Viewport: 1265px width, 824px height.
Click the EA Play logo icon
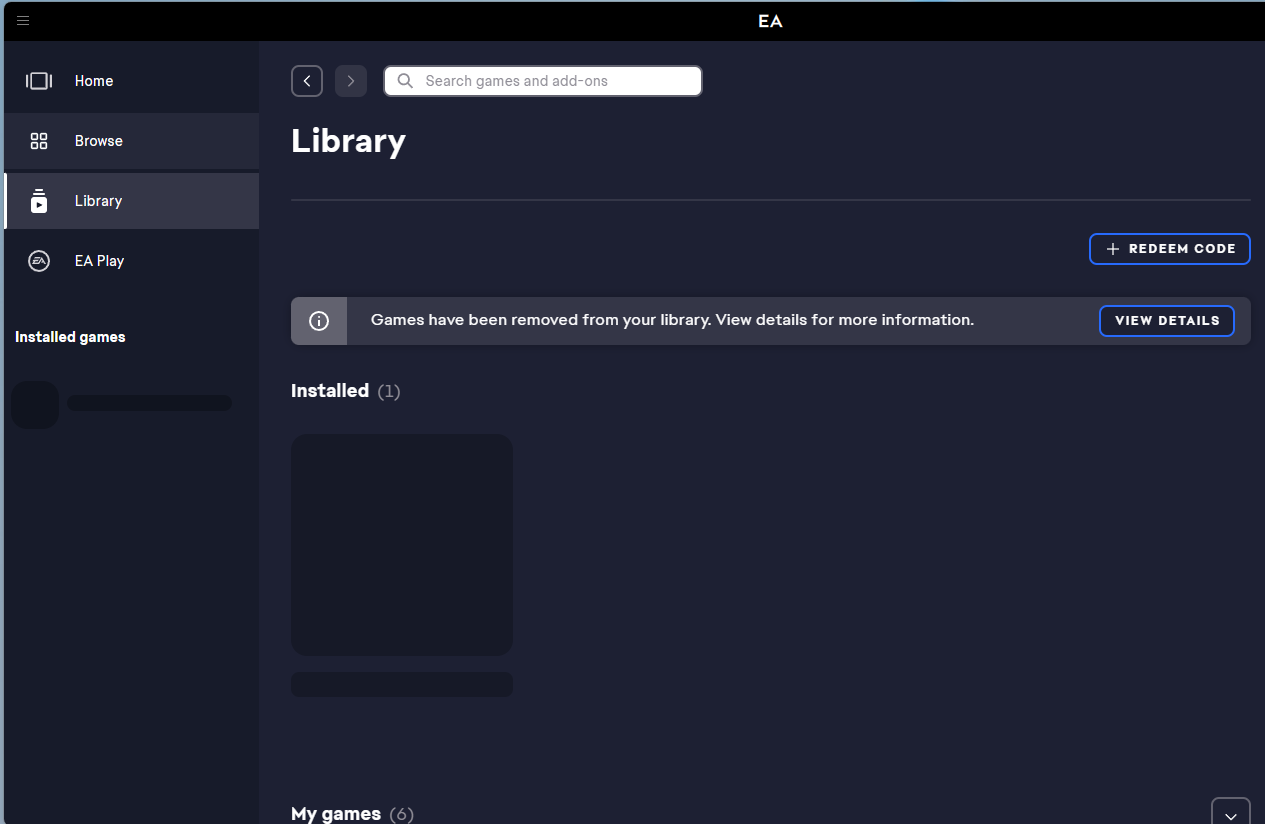(x=39, y=261)
